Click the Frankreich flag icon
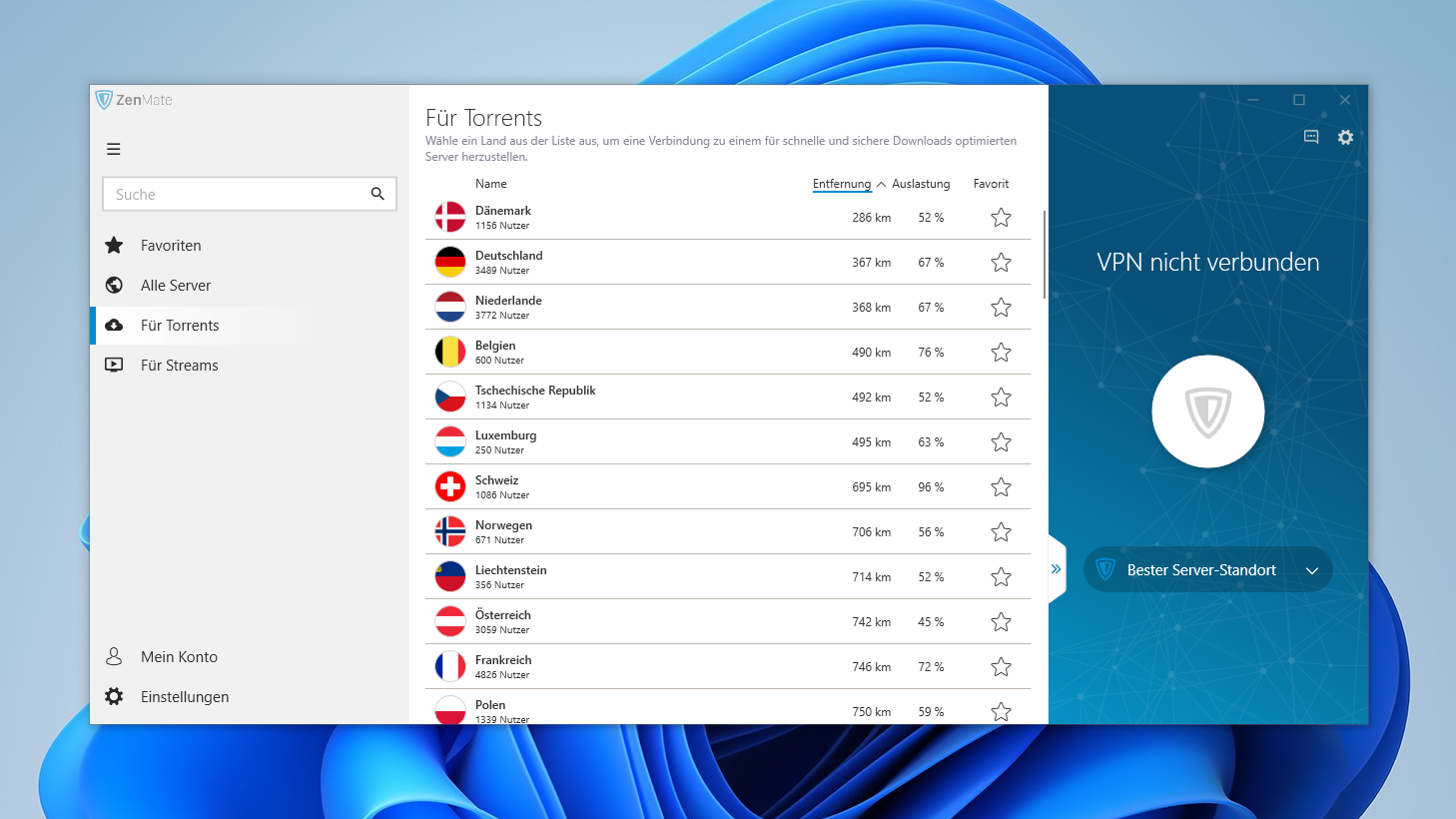This screenshot has width=1456, height=819. (450, 666)
